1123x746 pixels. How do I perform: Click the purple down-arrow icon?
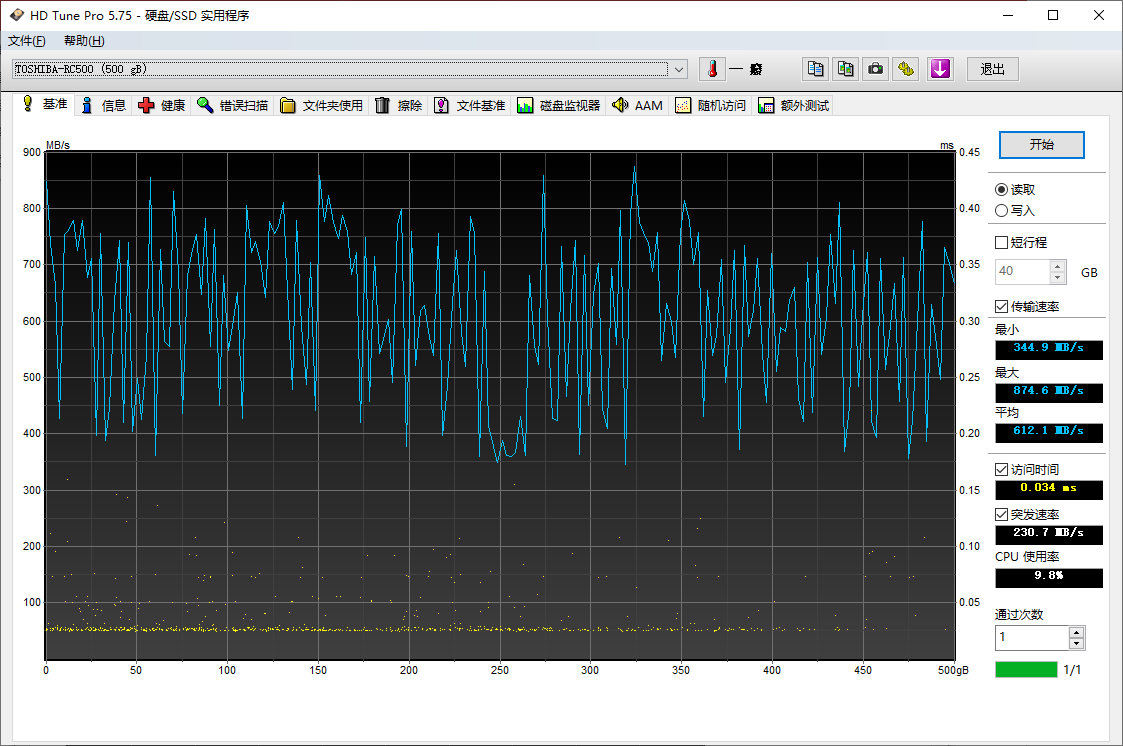tap(940, 69)
